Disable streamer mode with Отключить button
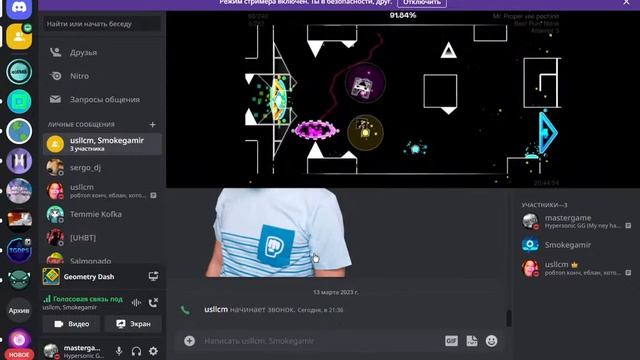 [422, 3]
